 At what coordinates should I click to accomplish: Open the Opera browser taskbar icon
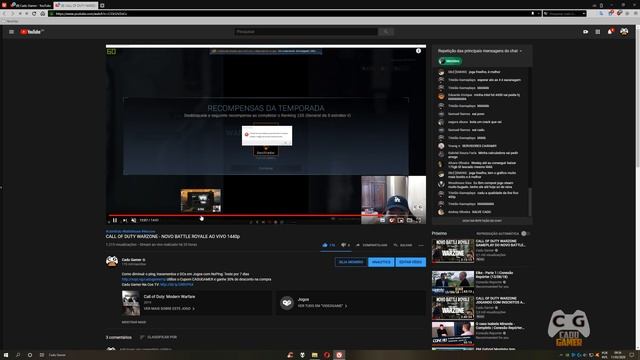pyautogui.click(x=327, y=355)
